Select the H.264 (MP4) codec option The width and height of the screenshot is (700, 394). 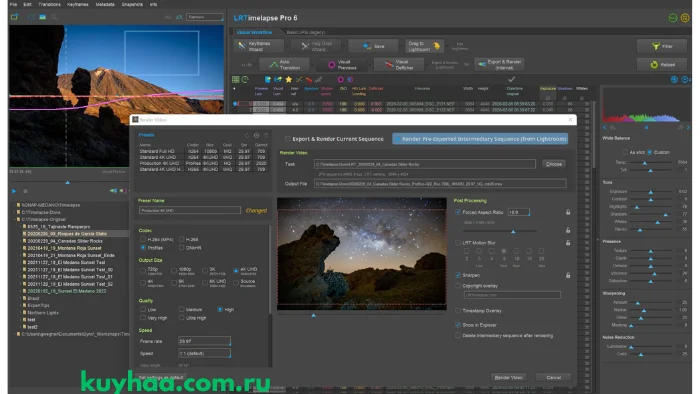click(143, 240)
